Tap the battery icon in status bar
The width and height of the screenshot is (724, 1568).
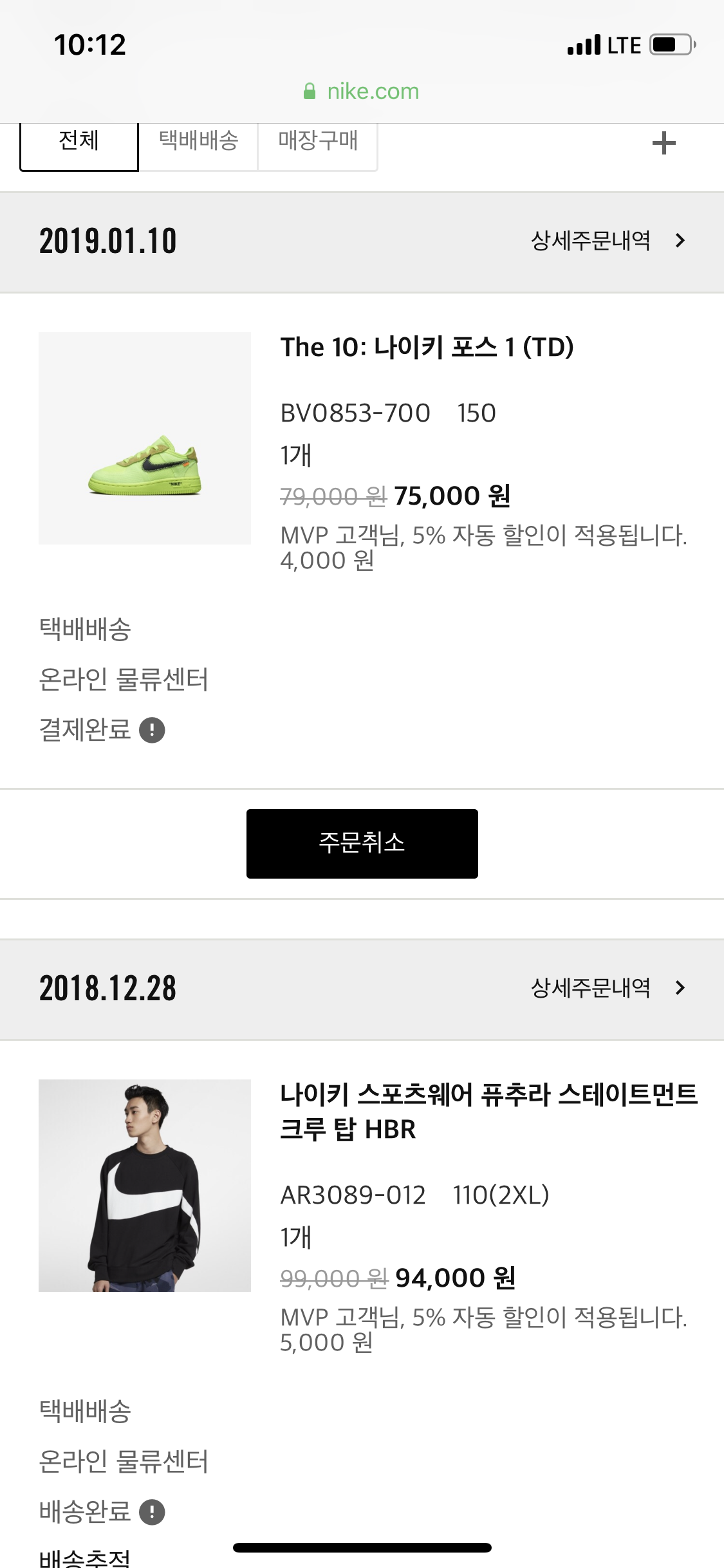point(672,45)
